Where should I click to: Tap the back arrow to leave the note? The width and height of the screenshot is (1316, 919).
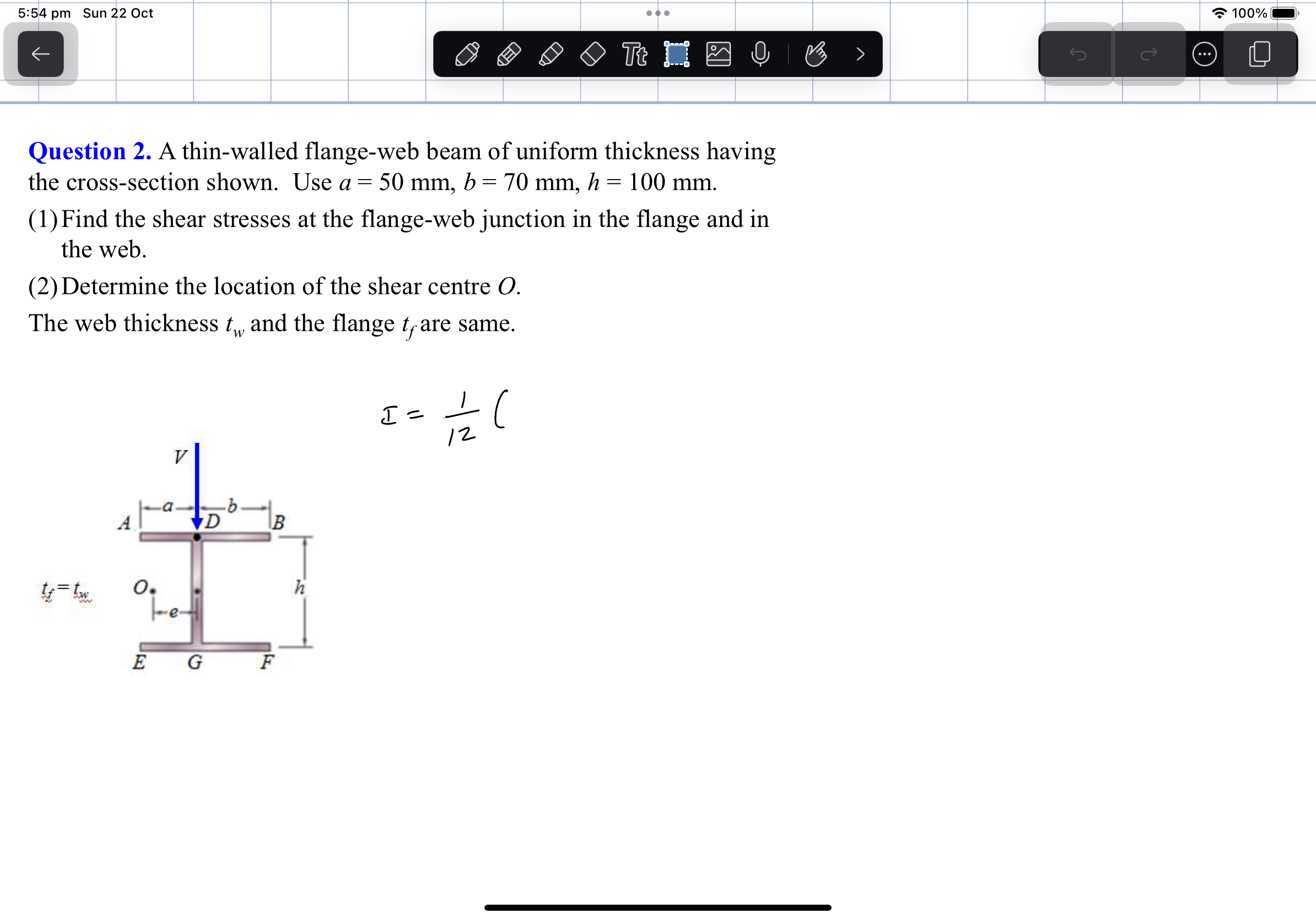pos(40,53)
